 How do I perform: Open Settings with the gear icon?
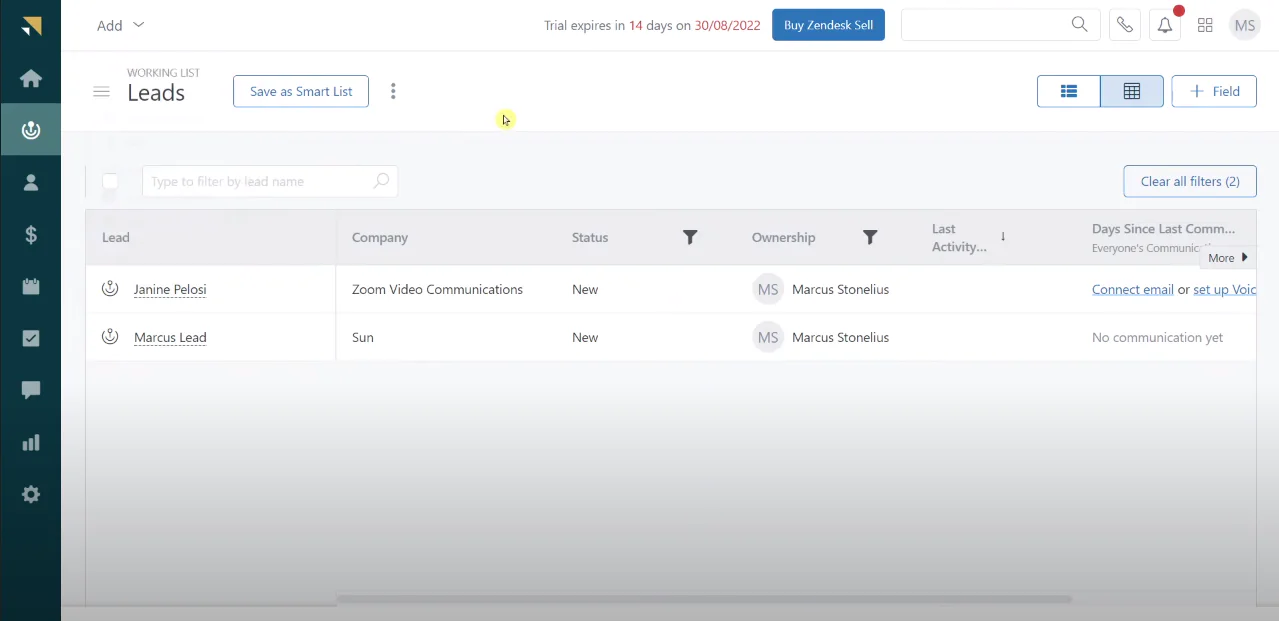30,494
